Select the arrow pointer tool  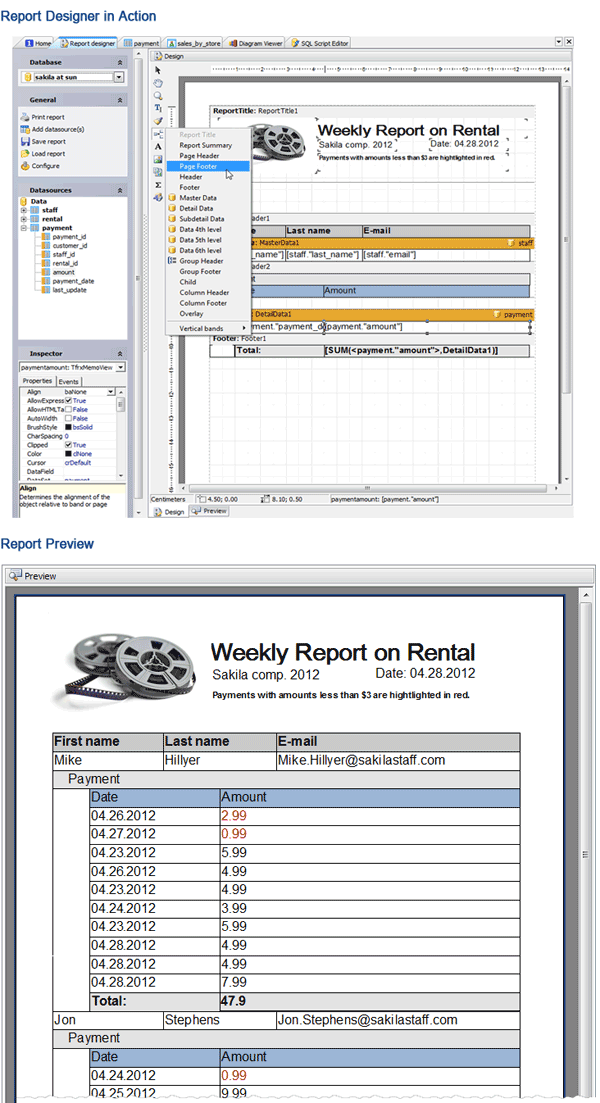pyautogui.click(x=158, y=70)
